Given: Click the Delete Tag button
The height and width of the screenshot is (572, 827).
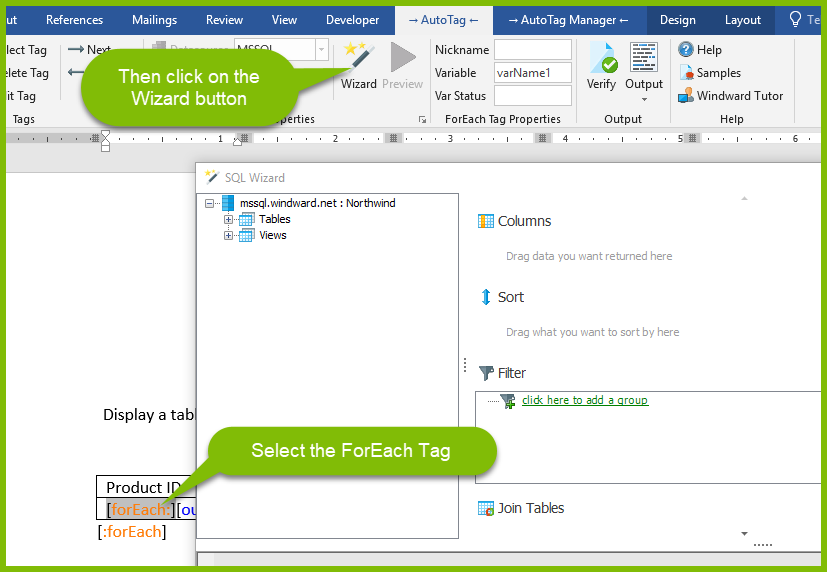Looking at the screenshot, I should 27,73.
